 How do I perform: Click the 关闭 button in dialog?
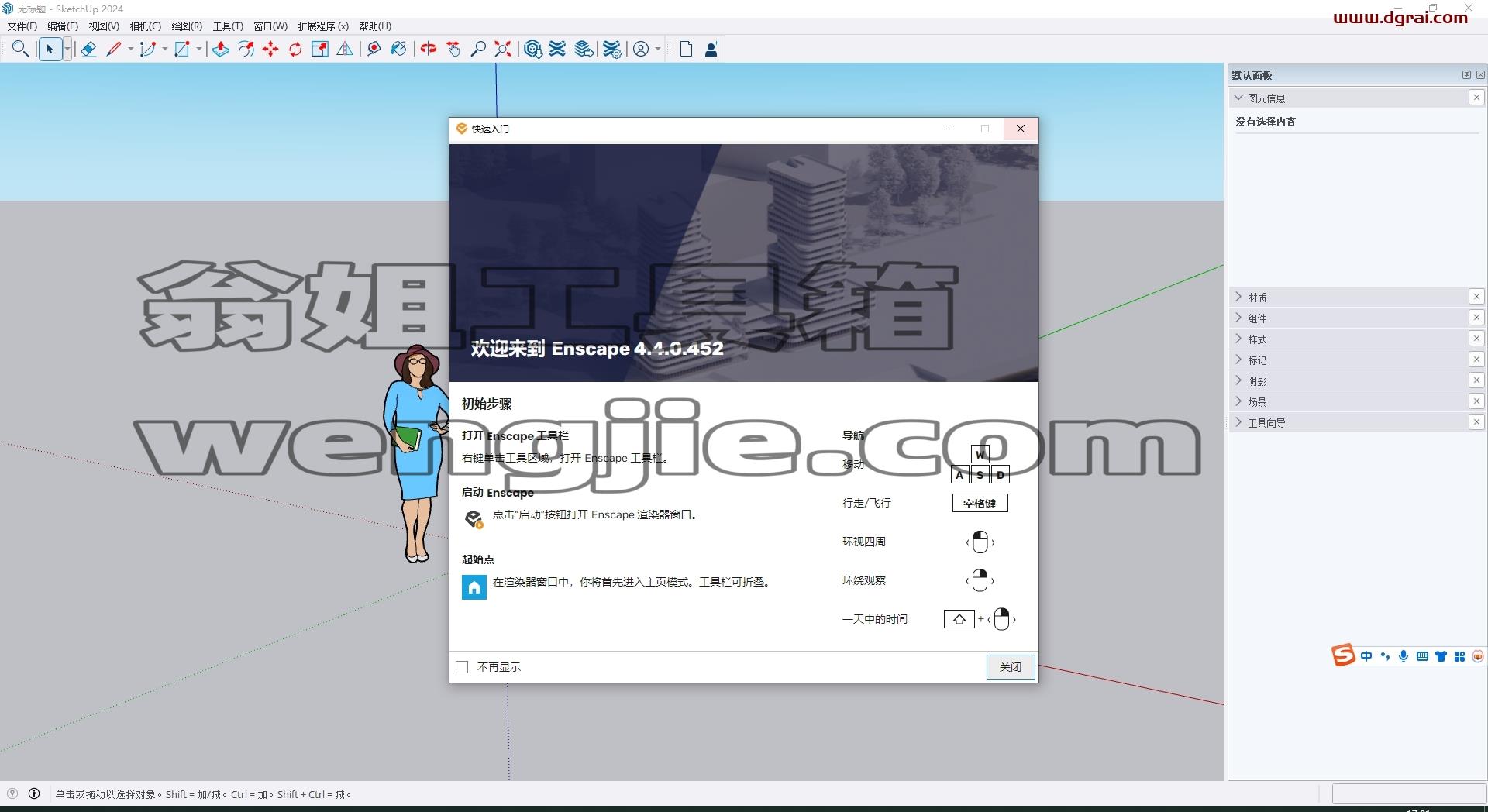click(x=1011, y=667)
